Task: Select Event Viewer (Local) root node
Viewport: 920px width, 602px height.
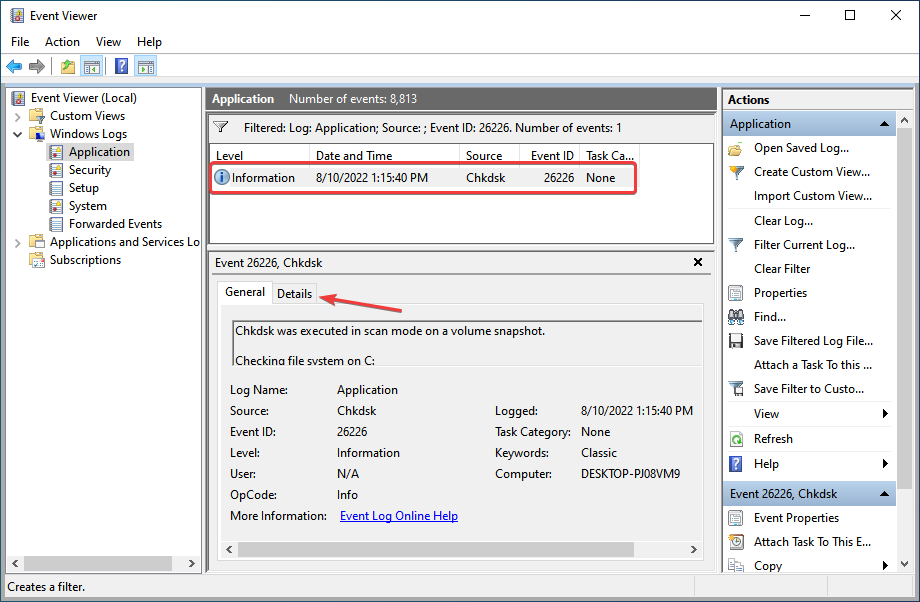Action: tap(83, 98)
